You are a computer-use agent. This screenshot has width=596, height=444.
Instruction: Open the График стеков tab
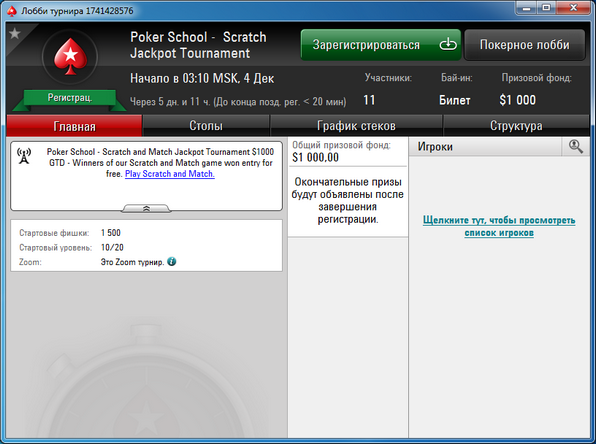[356, 125]
